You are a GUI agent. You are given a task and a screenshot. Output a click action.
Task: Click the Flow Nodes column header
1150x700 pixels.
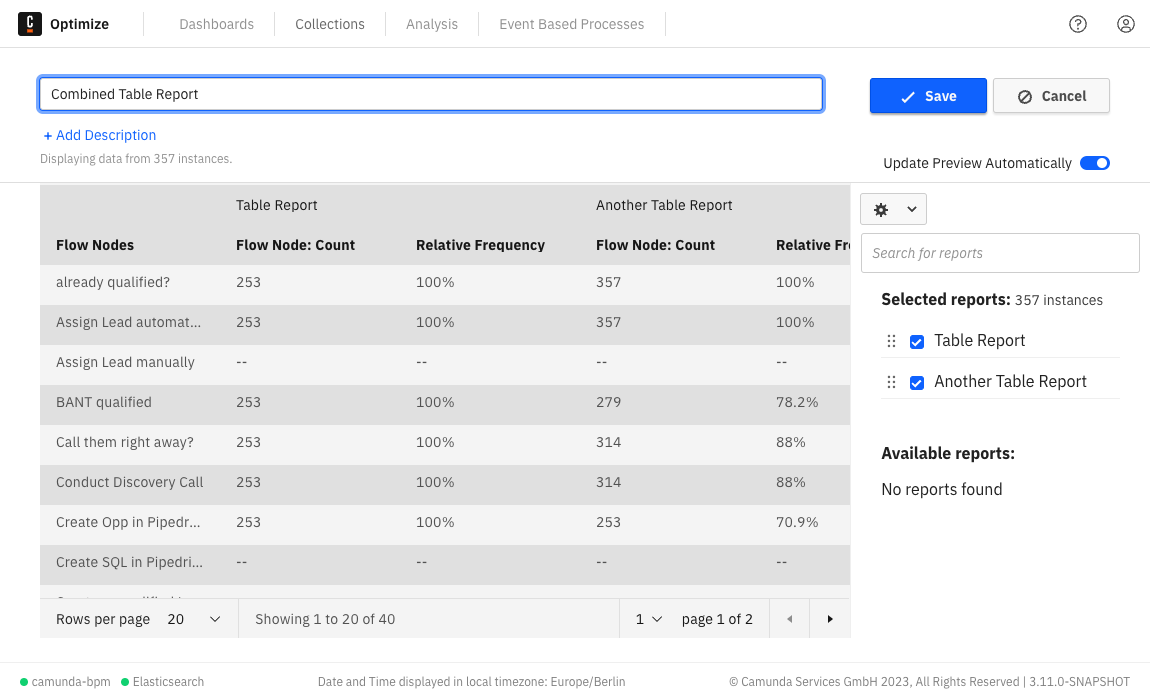coord(95,245)
